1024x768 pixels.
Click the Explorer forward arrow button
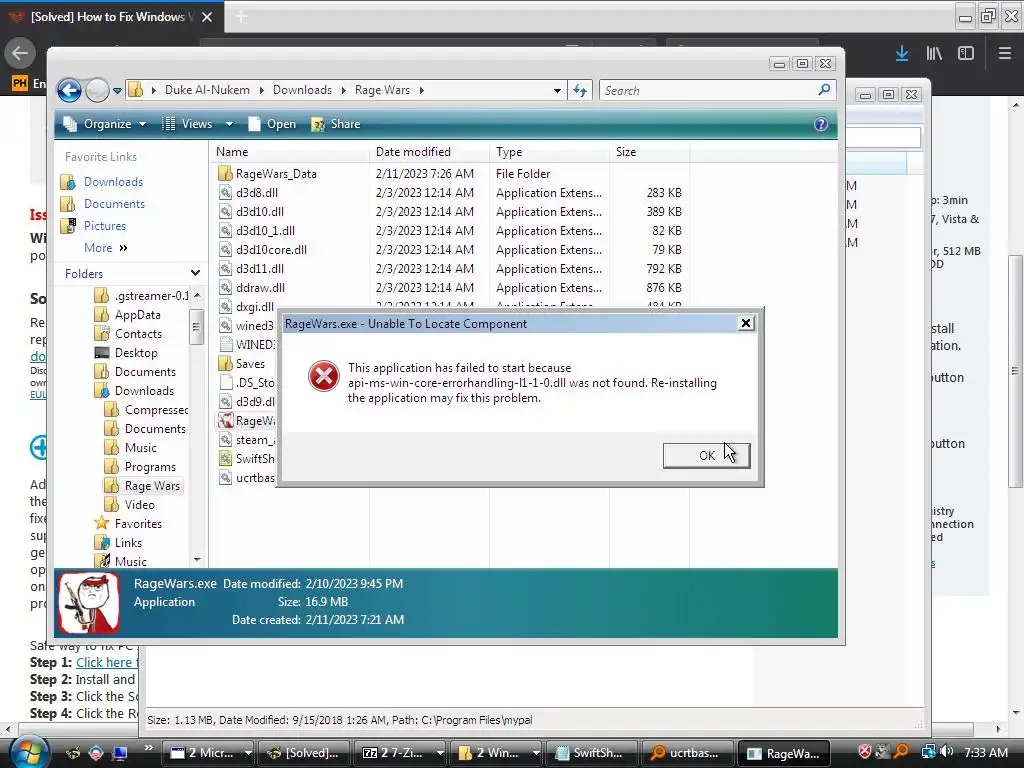tap(97, 90)
